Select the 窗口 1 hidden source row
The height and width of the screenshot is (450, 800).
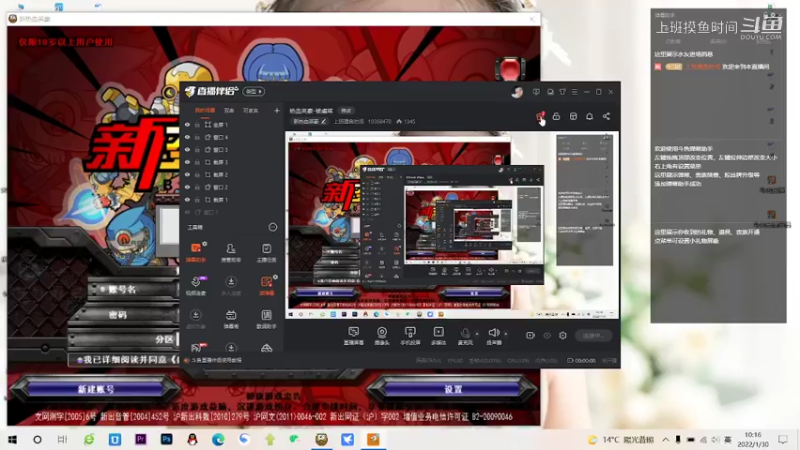[232, 212]
